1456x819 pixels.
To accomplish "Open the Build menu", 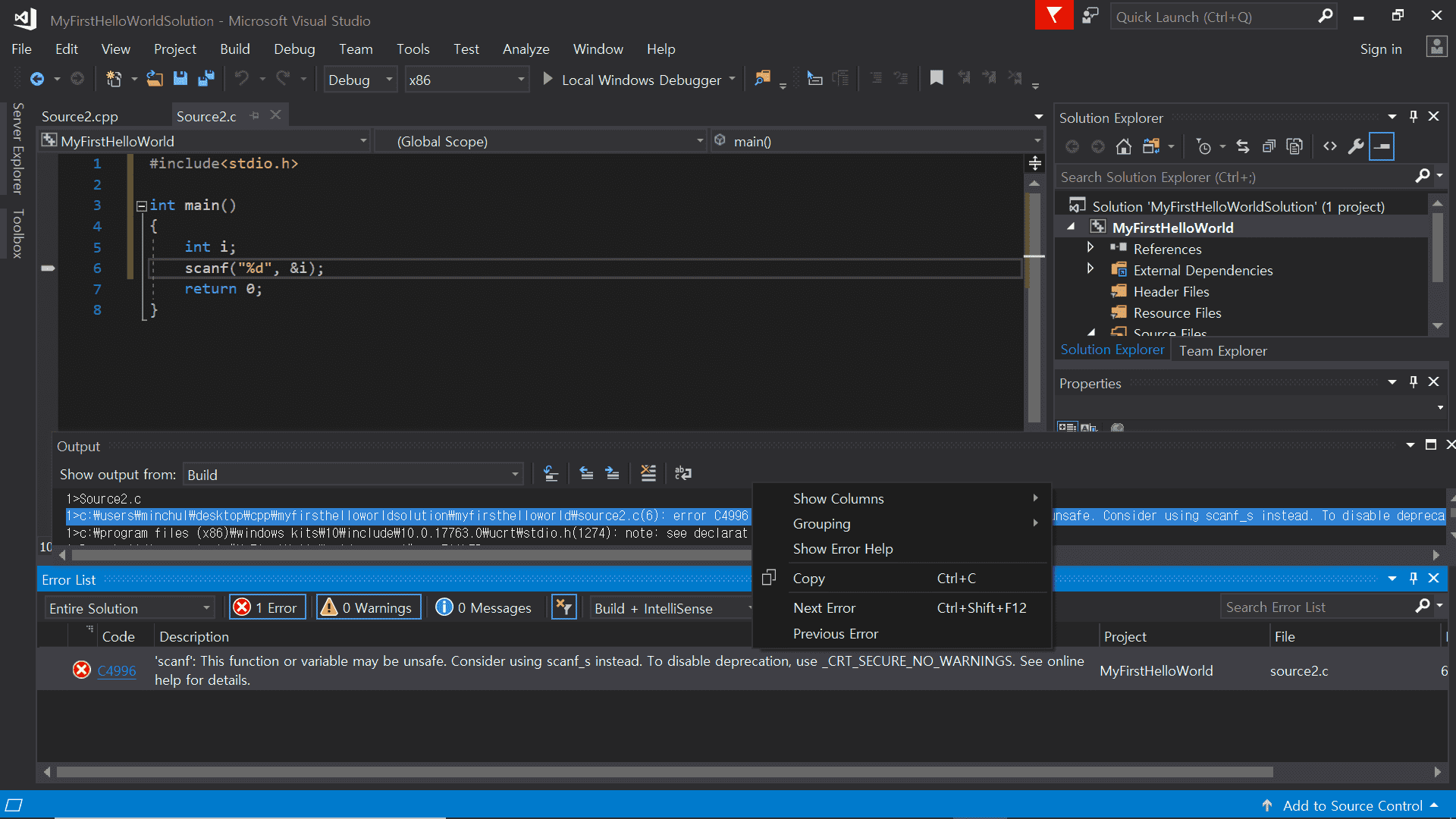I will click(234, 49).
